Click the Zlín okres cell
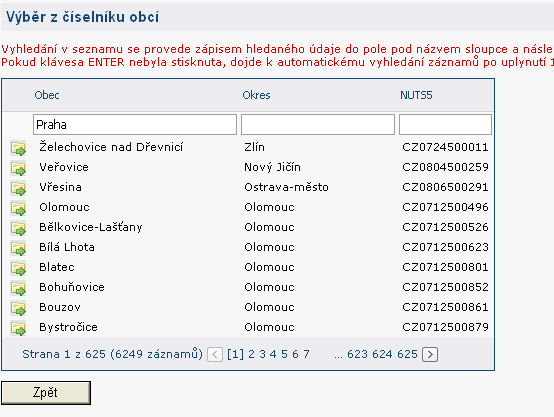The width and height of the screenshot is (554, 417). point(254,147)
